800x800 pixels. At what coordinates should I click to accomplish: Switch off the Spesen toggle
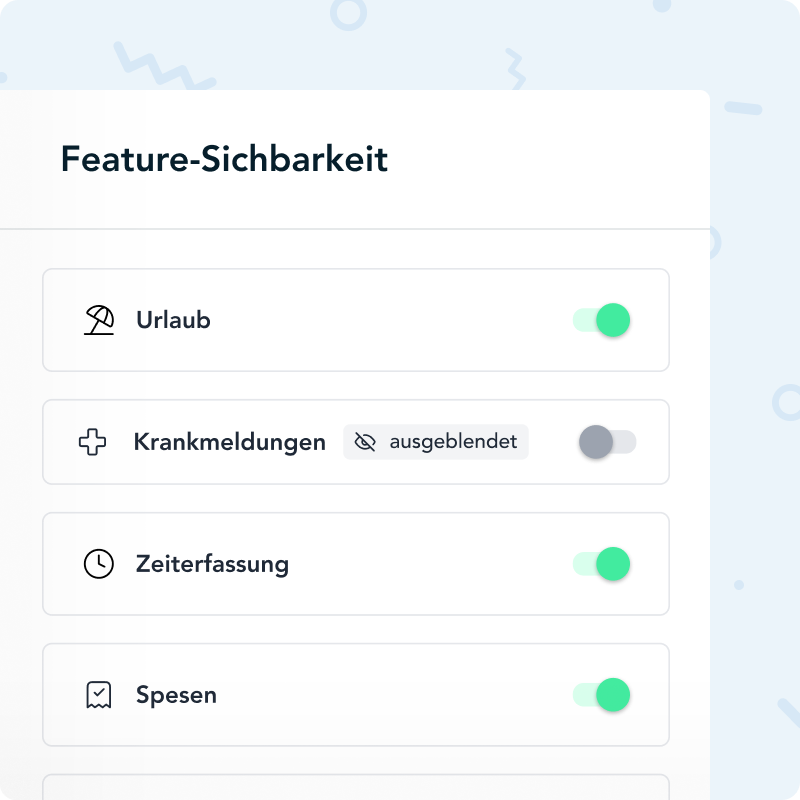(x=603, y=695)
